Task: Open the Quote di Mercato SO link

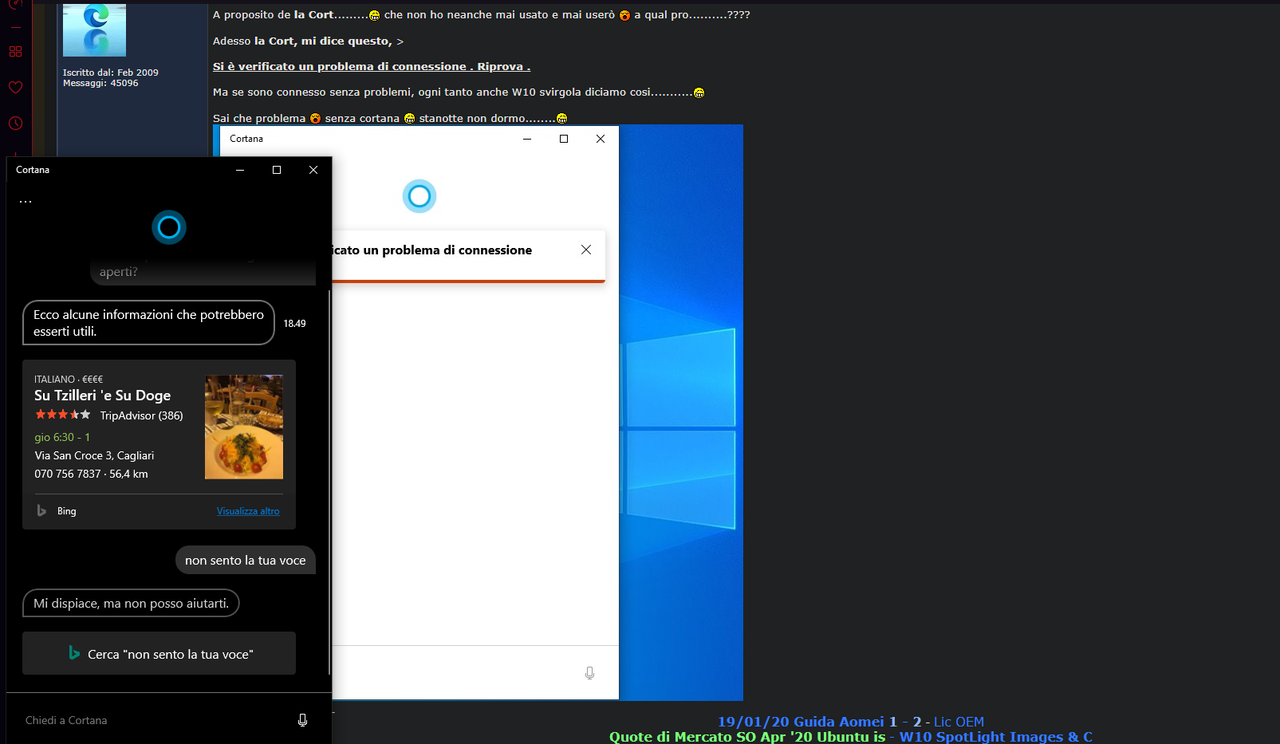Action: coord(748,737)
